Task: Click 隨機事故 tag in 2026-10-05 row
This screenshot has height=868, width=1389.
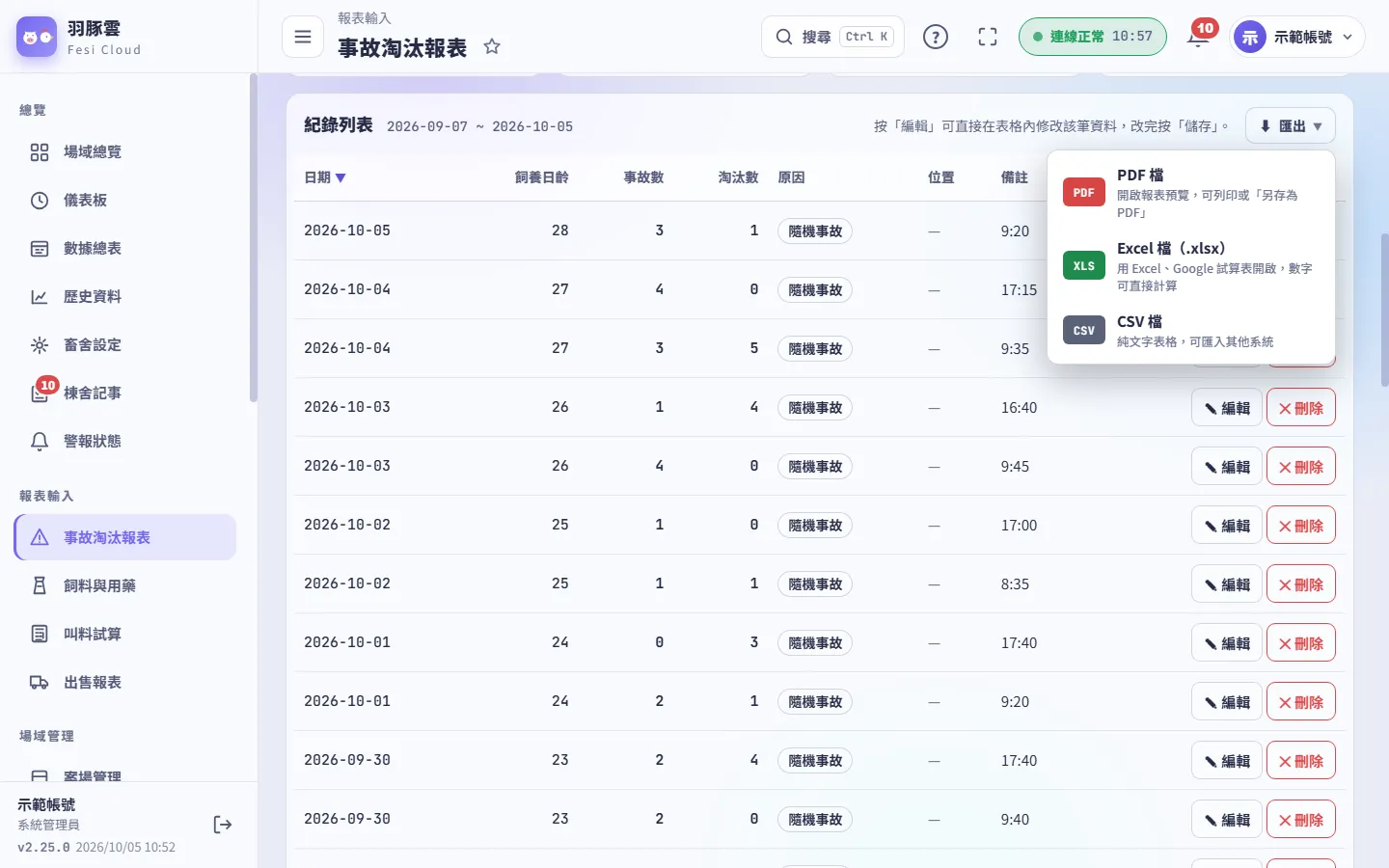Action: tap(815, 231)
